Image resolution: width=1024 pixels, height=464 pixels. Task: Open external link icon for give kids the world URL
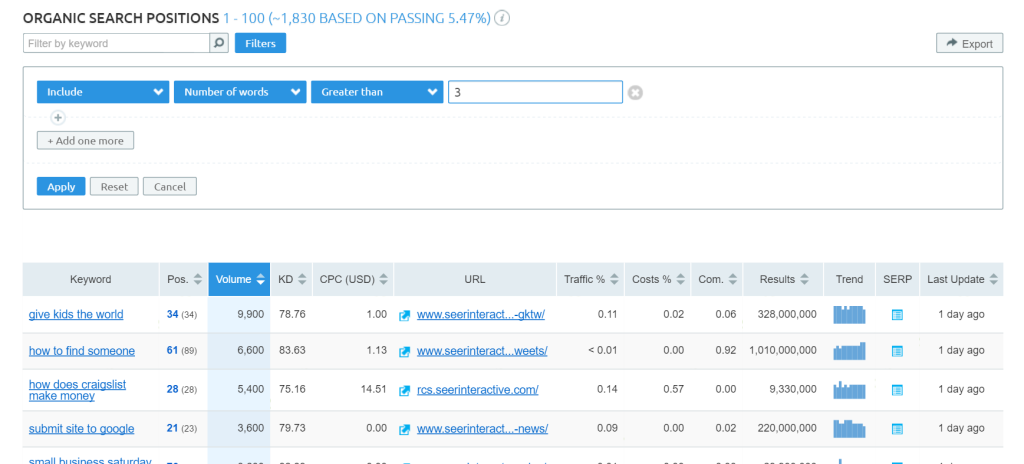[405, 315]
